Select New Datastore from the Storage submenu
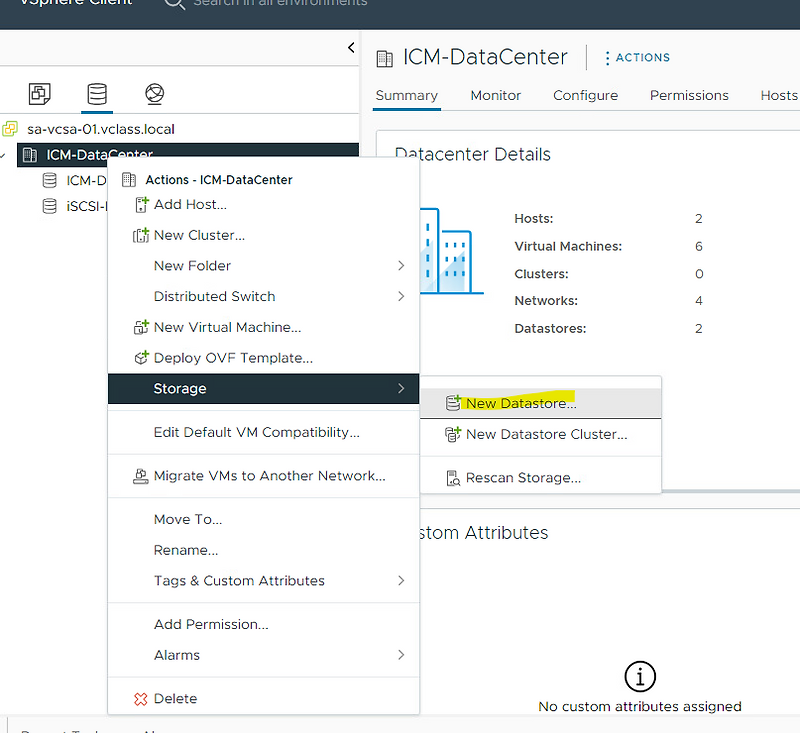The width and height of the screenshot is (800, 733). click(x=519, y=402)
